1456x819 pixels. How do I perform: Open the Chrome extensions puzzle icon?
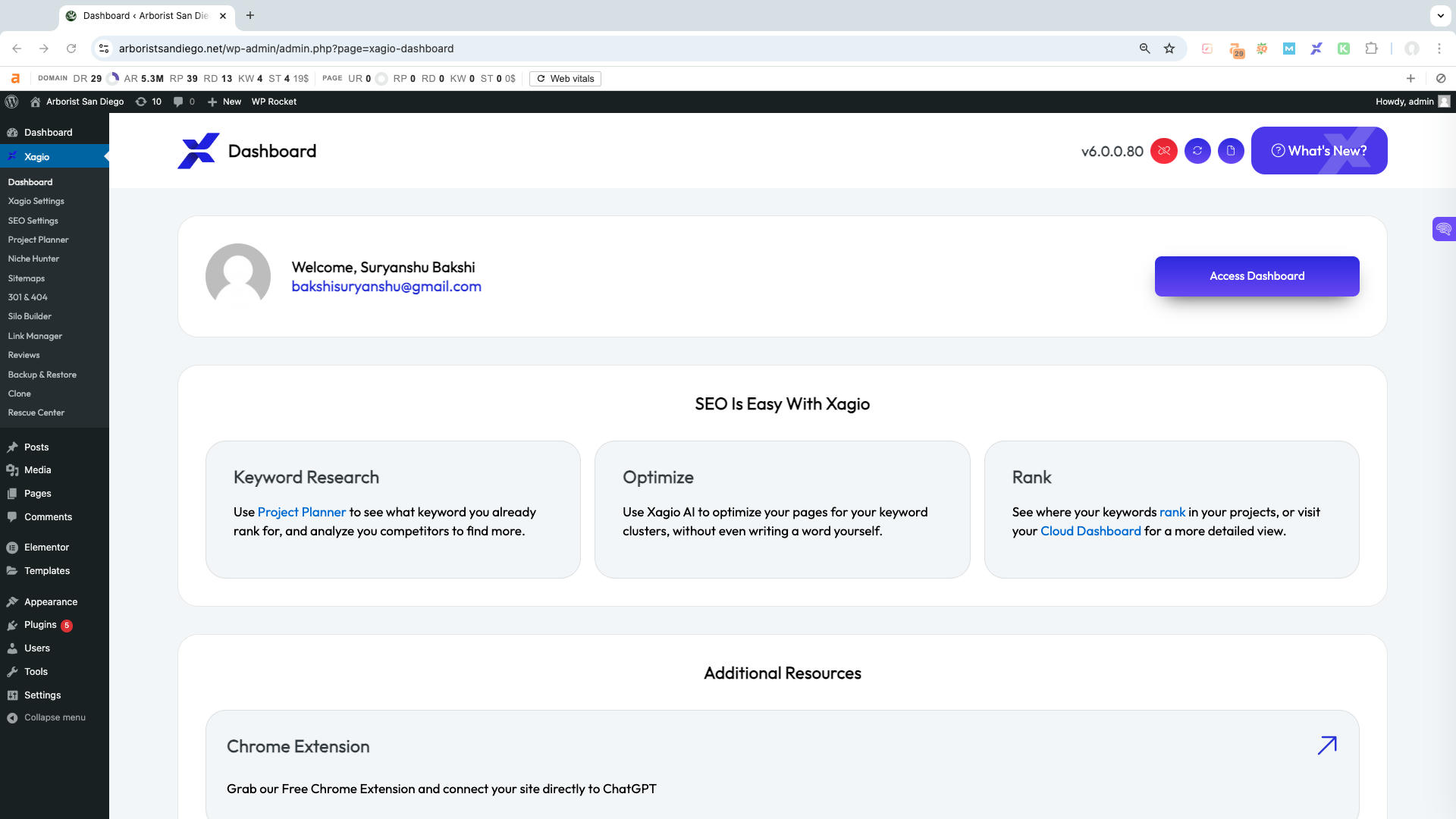click(x=1371, y=49)
